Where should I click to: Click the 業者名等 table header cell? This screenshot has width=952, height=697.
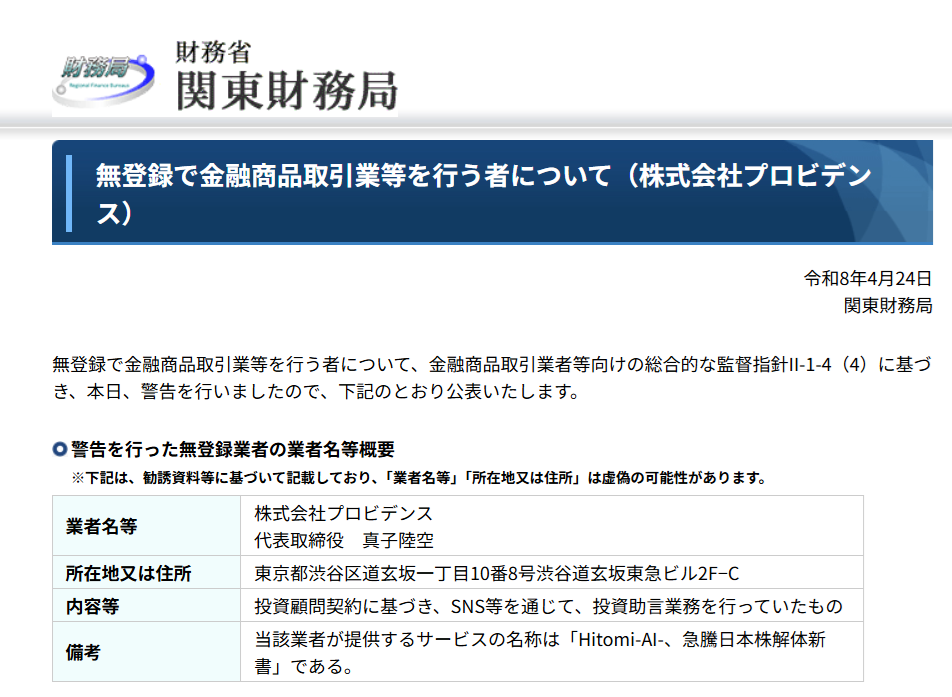tap(146, 526)
